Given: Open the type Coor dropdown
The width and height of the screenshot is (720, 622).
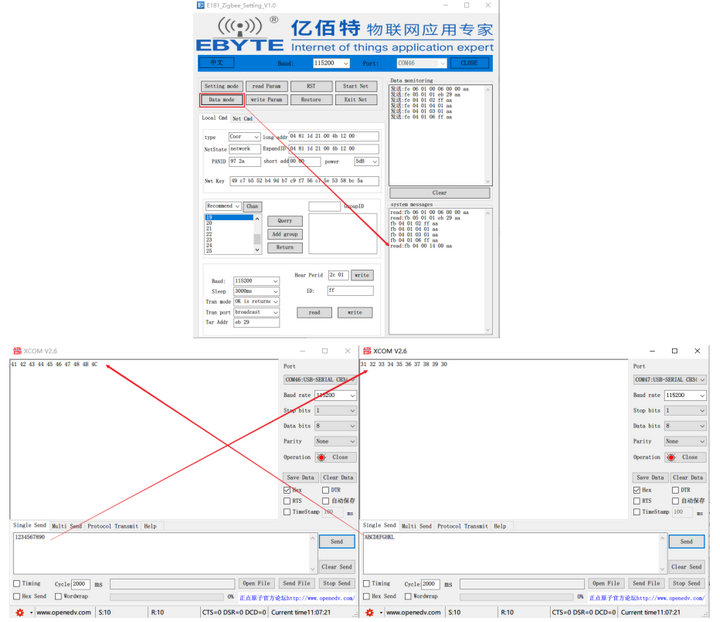Looking at the screenshot, I should pyautogui.click(x=244, y=137).
